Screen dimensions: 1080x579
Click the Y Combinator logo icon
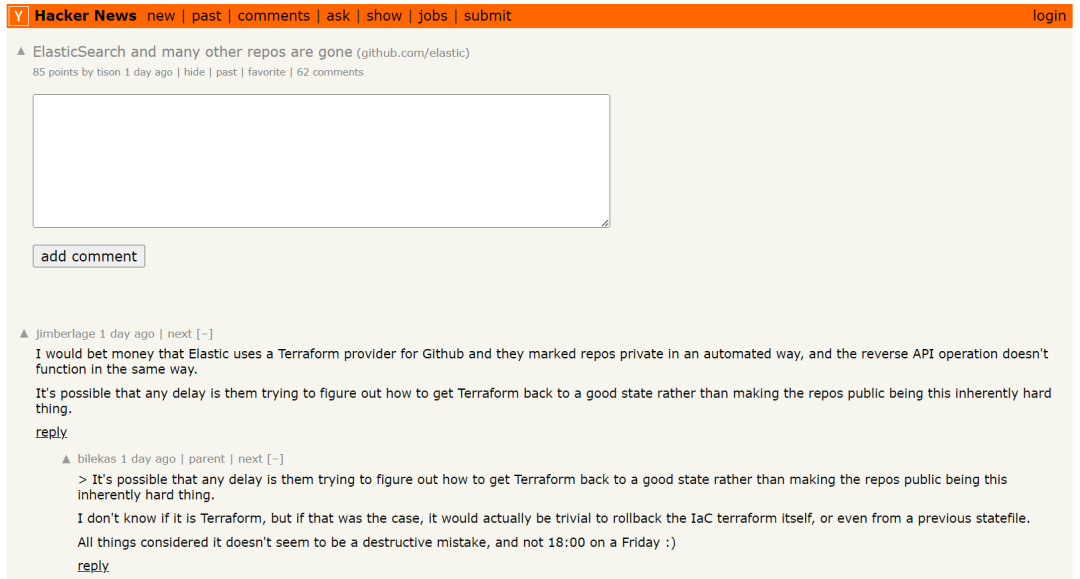tap(19, 16)
